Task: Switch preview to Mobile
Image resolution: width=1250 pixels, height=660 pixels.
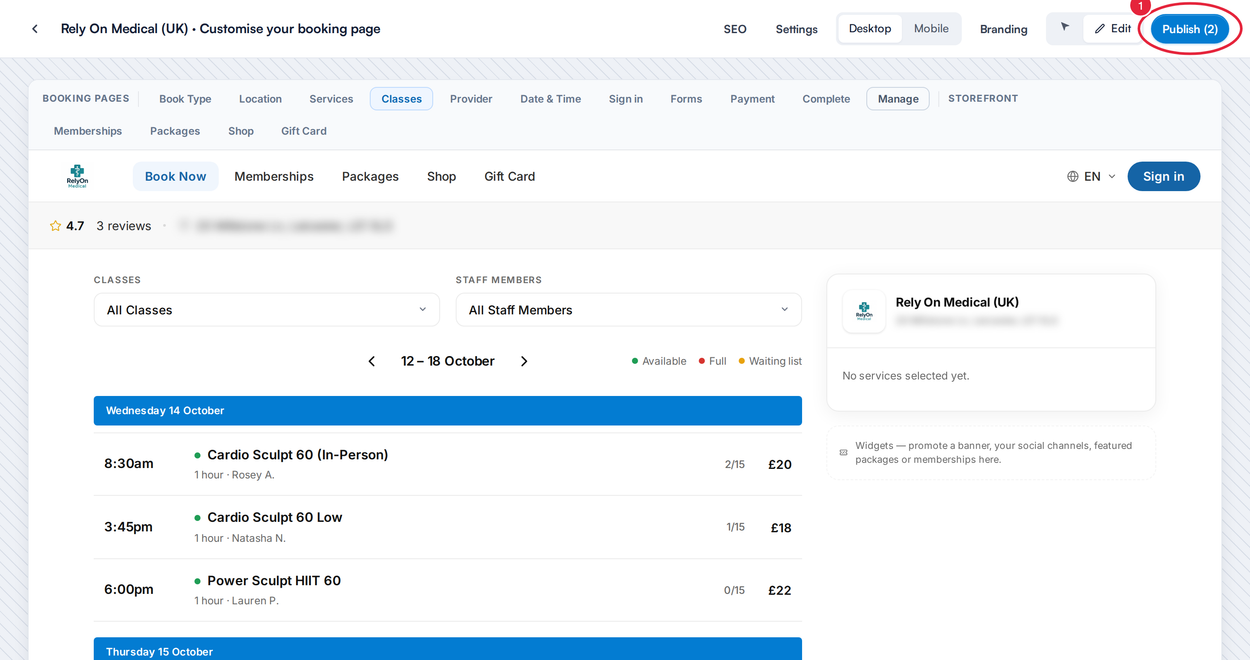Action: (931, 29)
